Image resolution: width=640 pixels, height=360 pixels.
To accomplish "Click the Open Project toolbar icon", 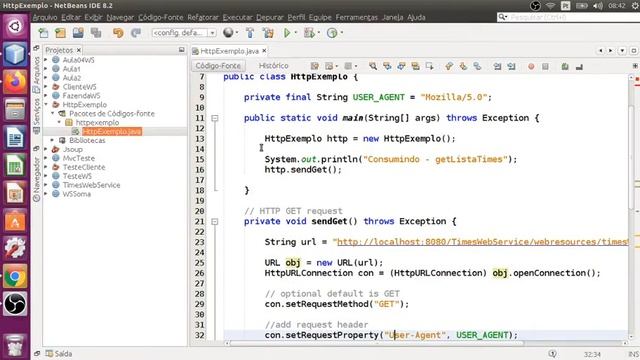I will point(78,33).
